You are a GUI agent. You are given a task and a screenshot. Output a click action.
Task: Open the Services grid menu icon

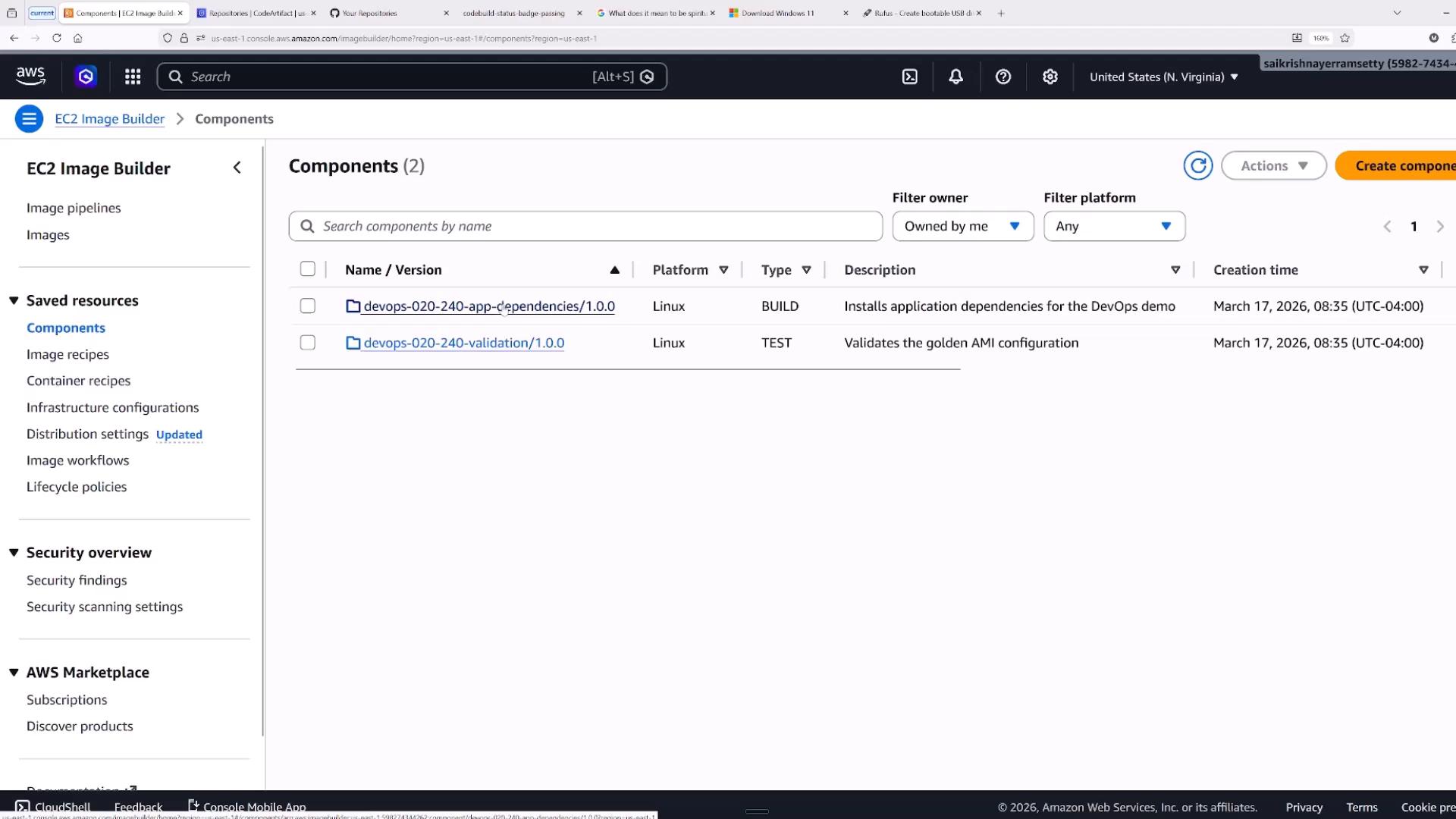(133, 77)
